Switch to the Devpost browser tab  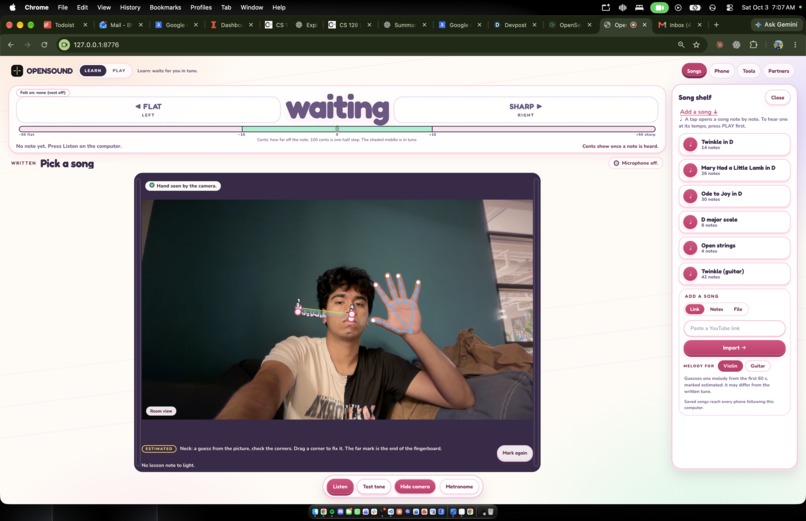coord(515,25)
